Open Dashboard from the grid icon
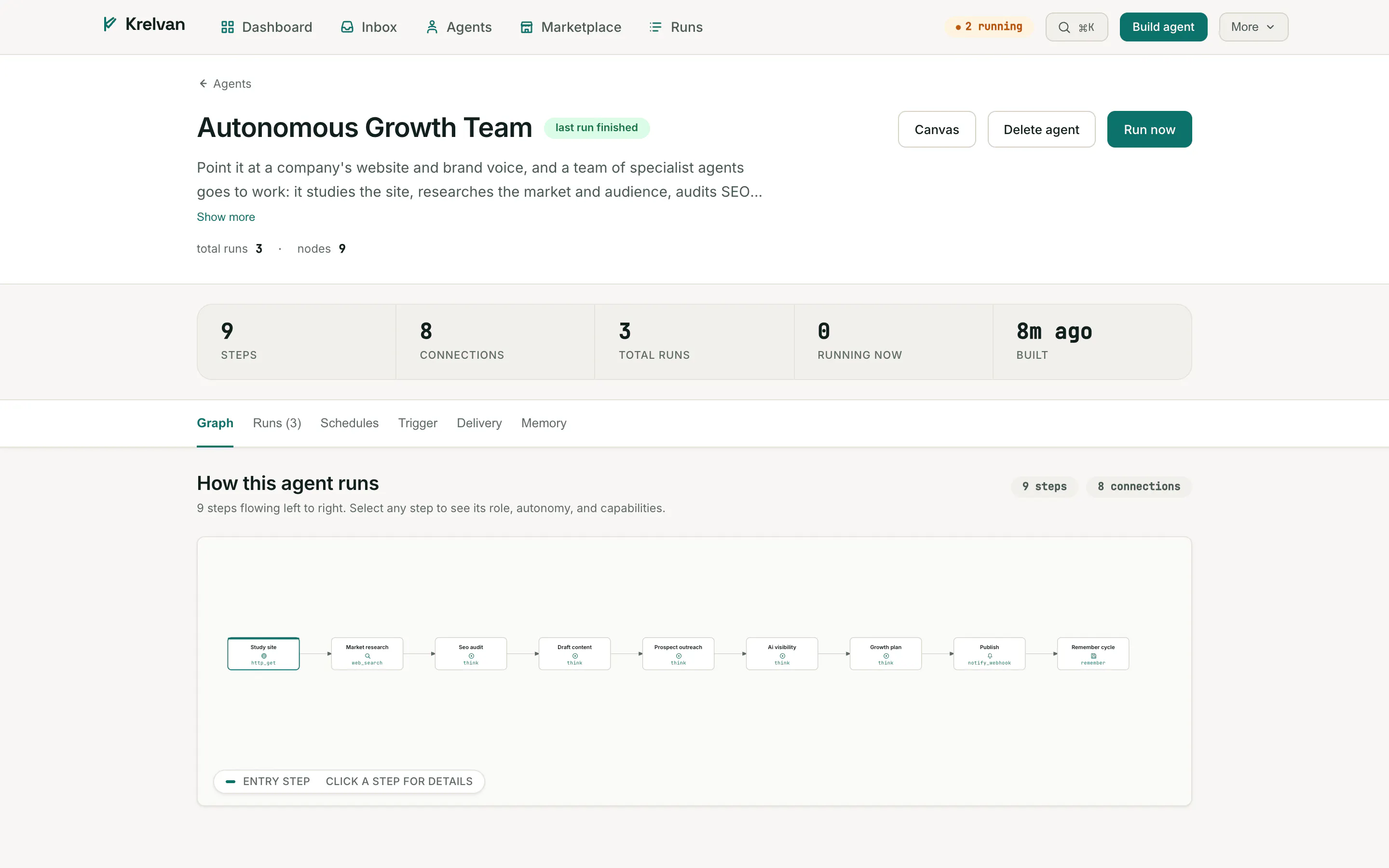 [x=227, y=27]
